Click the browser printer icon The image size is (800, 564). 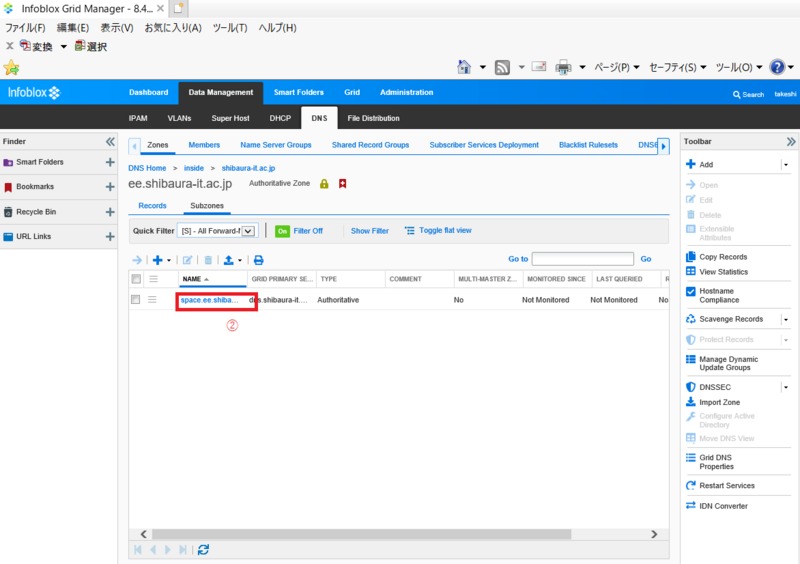click(x=563, y=67)
